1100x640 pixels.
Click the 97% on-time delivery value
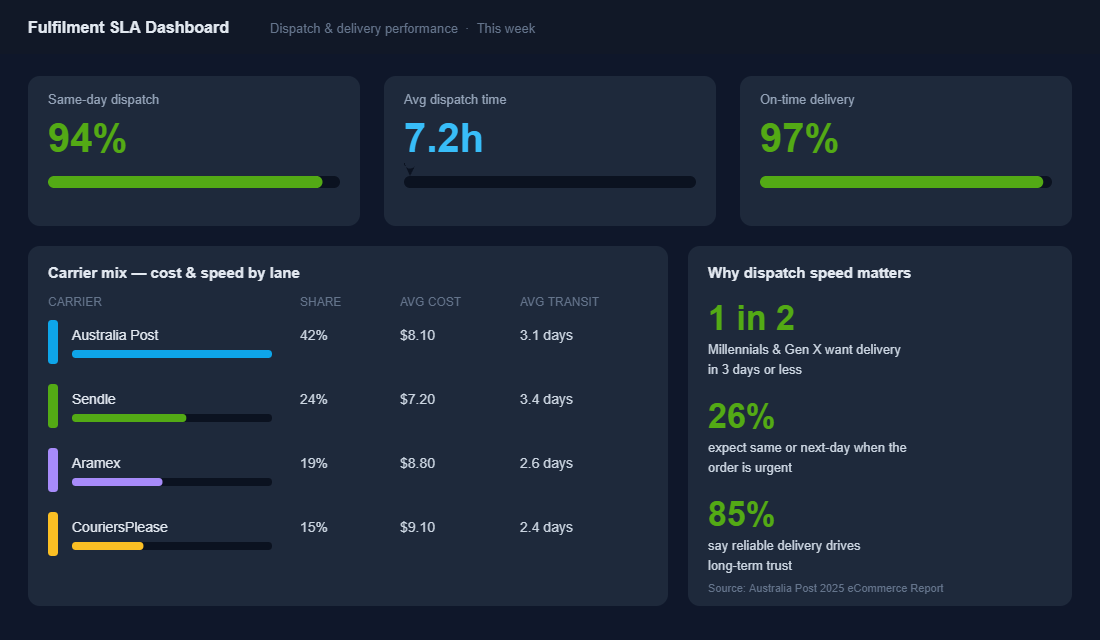coord(799,138)
